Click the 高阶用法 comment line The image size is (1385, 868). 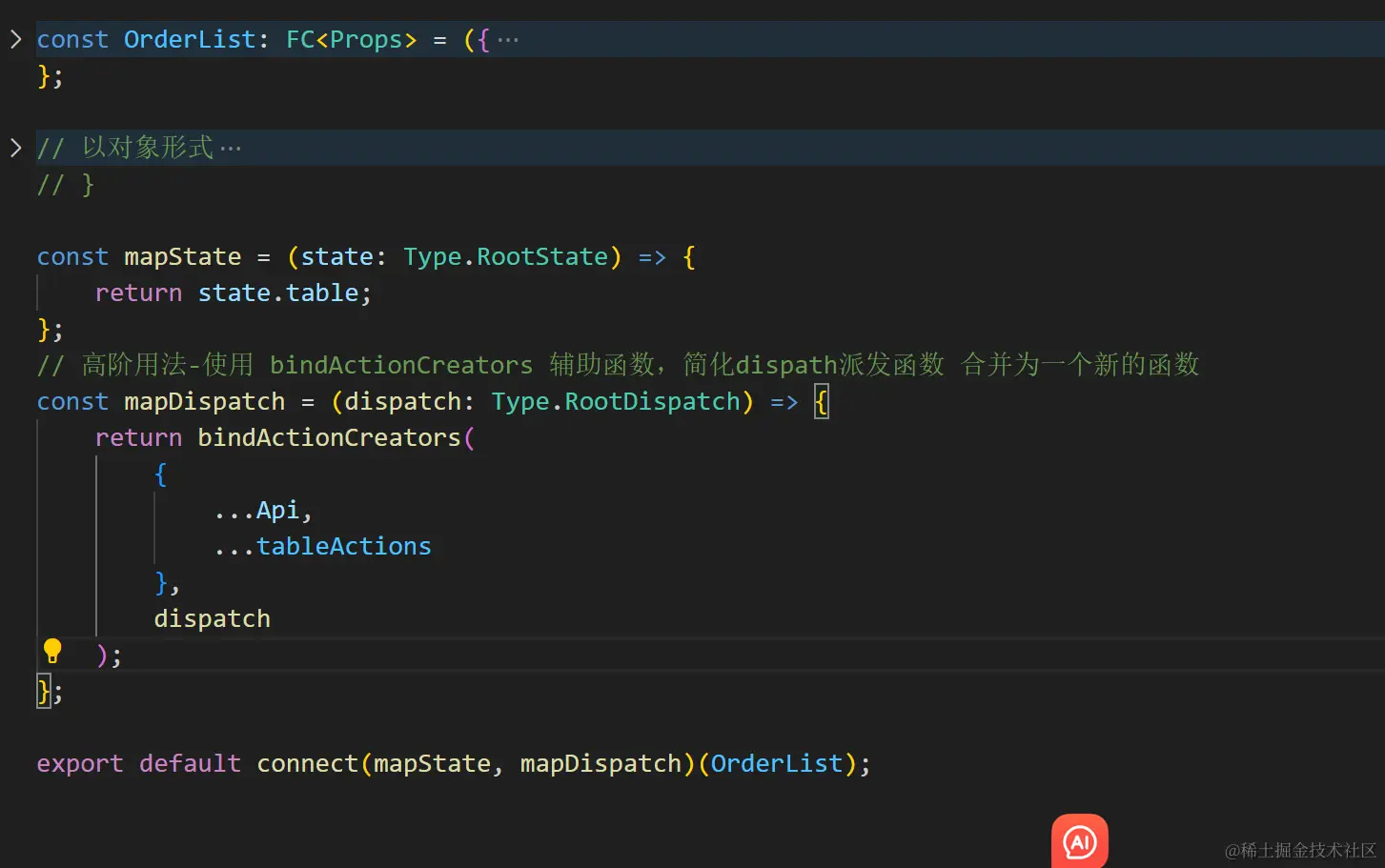[x=618, y=365]
